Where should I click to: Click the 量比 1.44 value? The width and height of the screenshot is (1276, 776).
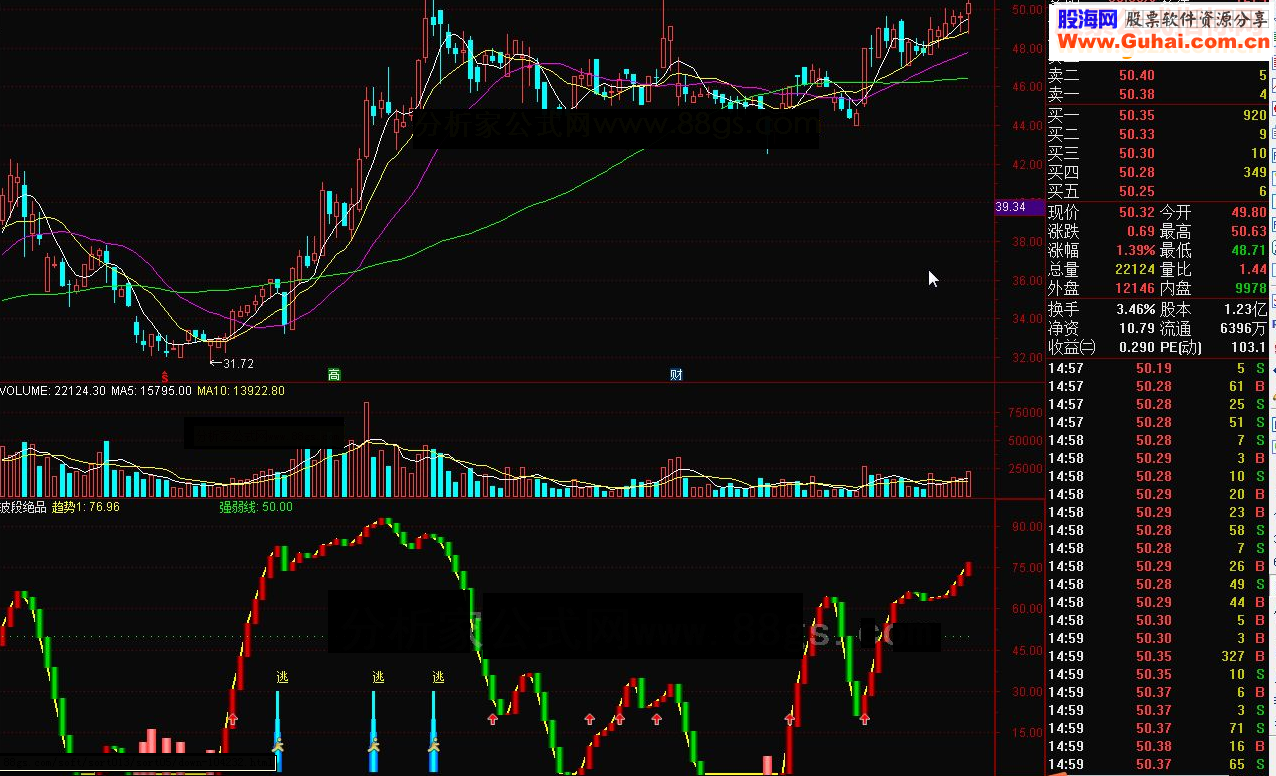[1253, 269]
